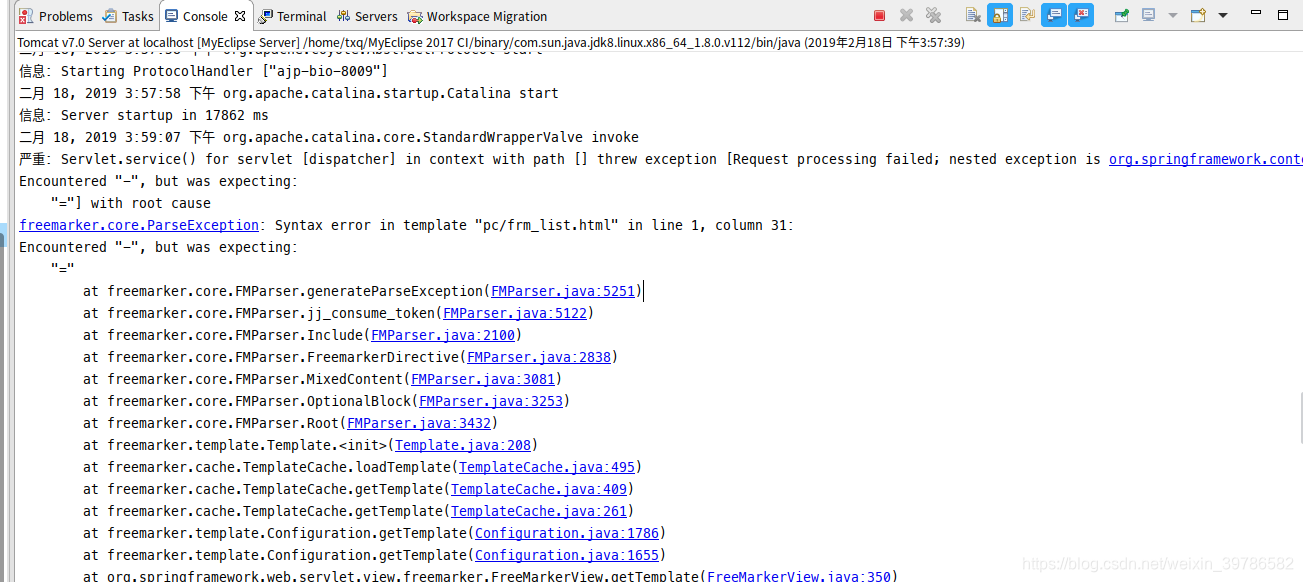Open the FreeMarkerView.java:350 link
Screen dimensions: 1303x582
coord(799,577)
